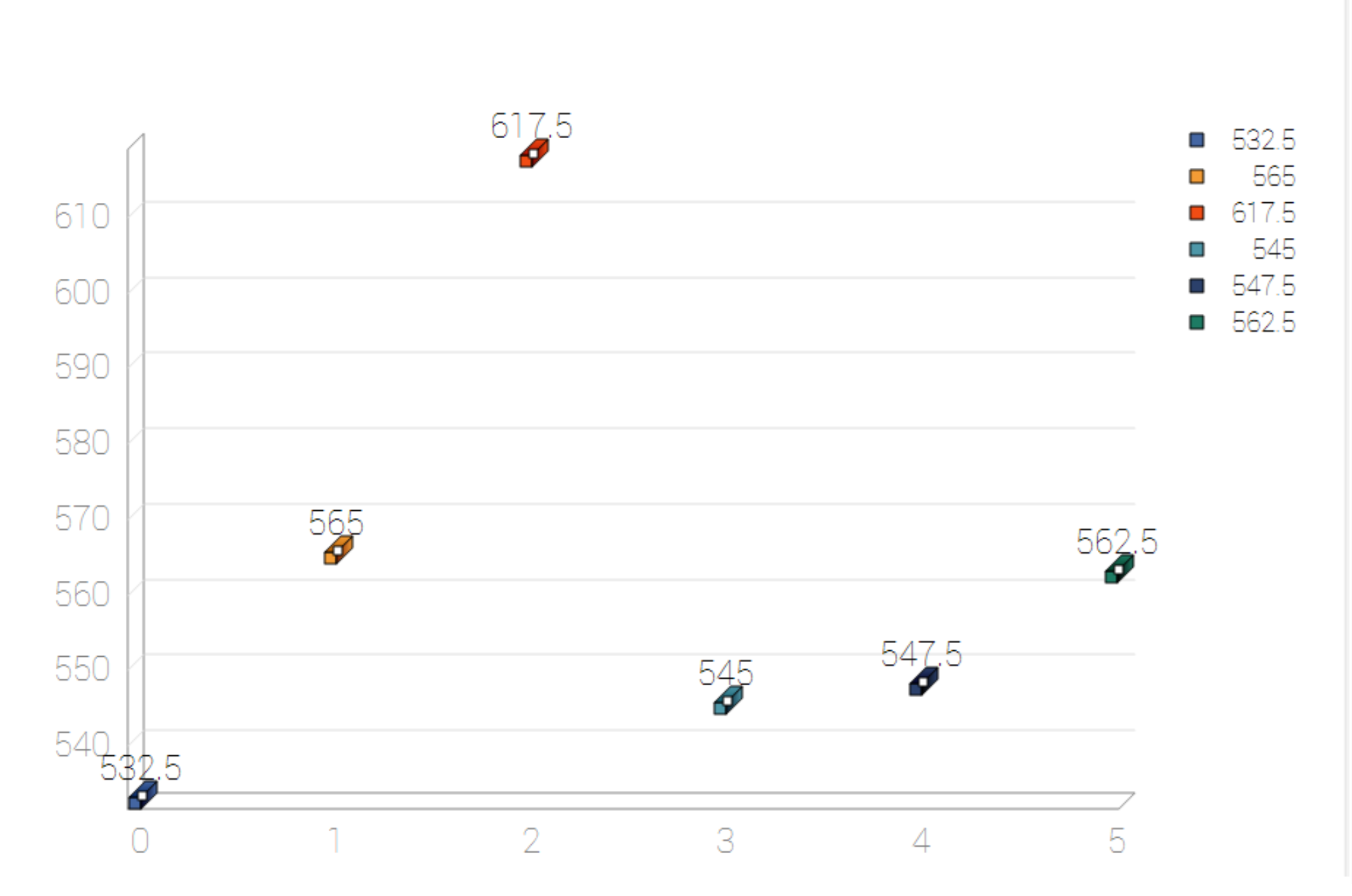Image resolution: width=1352 pixels, height=896 pixels.
Task: Select the teal 545 legend swatch
Action: (x=1196, y=250)
